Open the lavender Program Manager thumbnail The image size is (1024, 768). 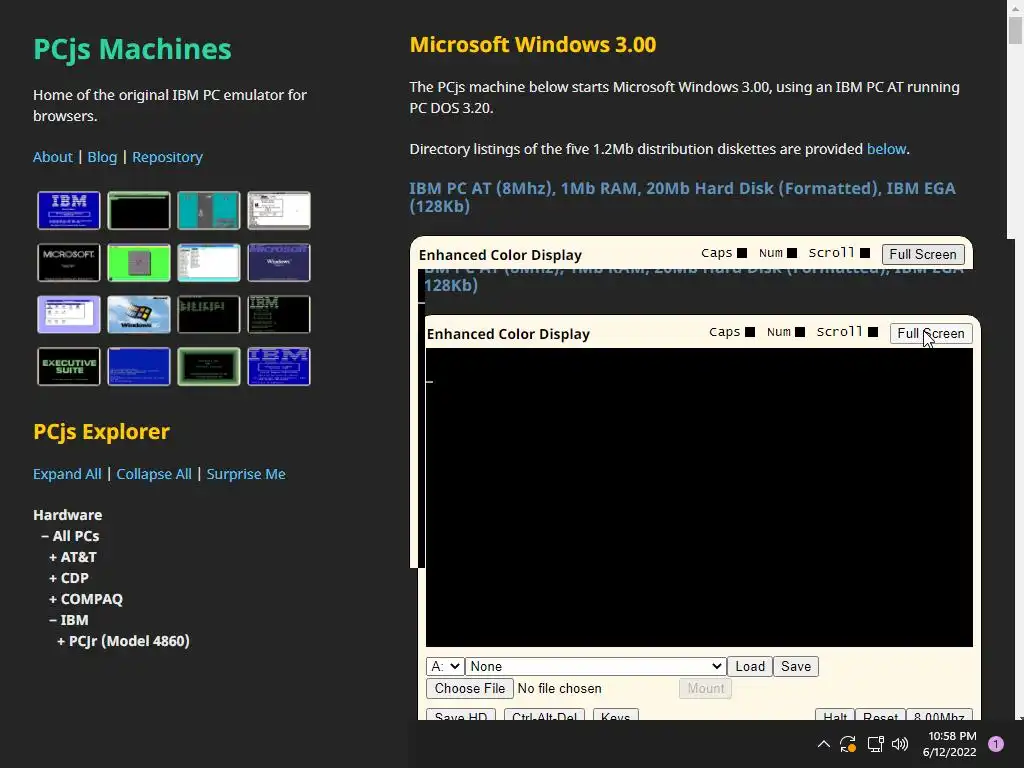69,314
